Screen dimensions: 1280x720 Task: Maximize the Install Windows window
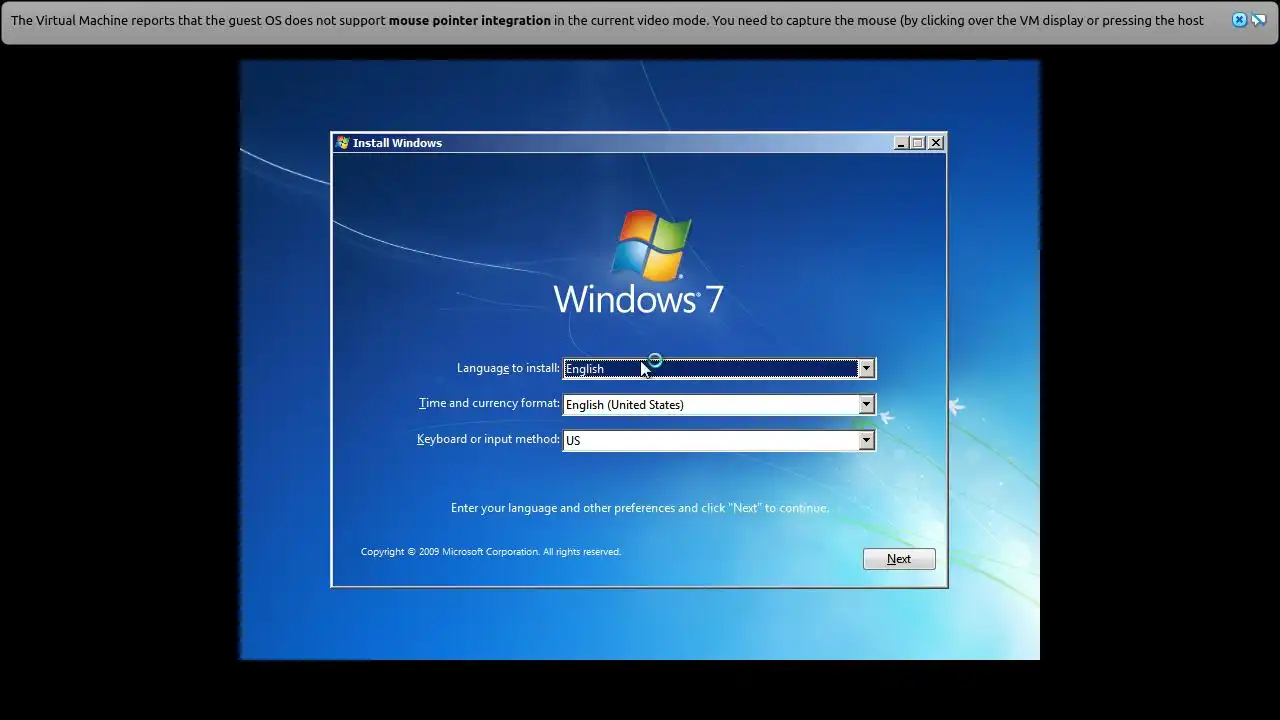918,143
